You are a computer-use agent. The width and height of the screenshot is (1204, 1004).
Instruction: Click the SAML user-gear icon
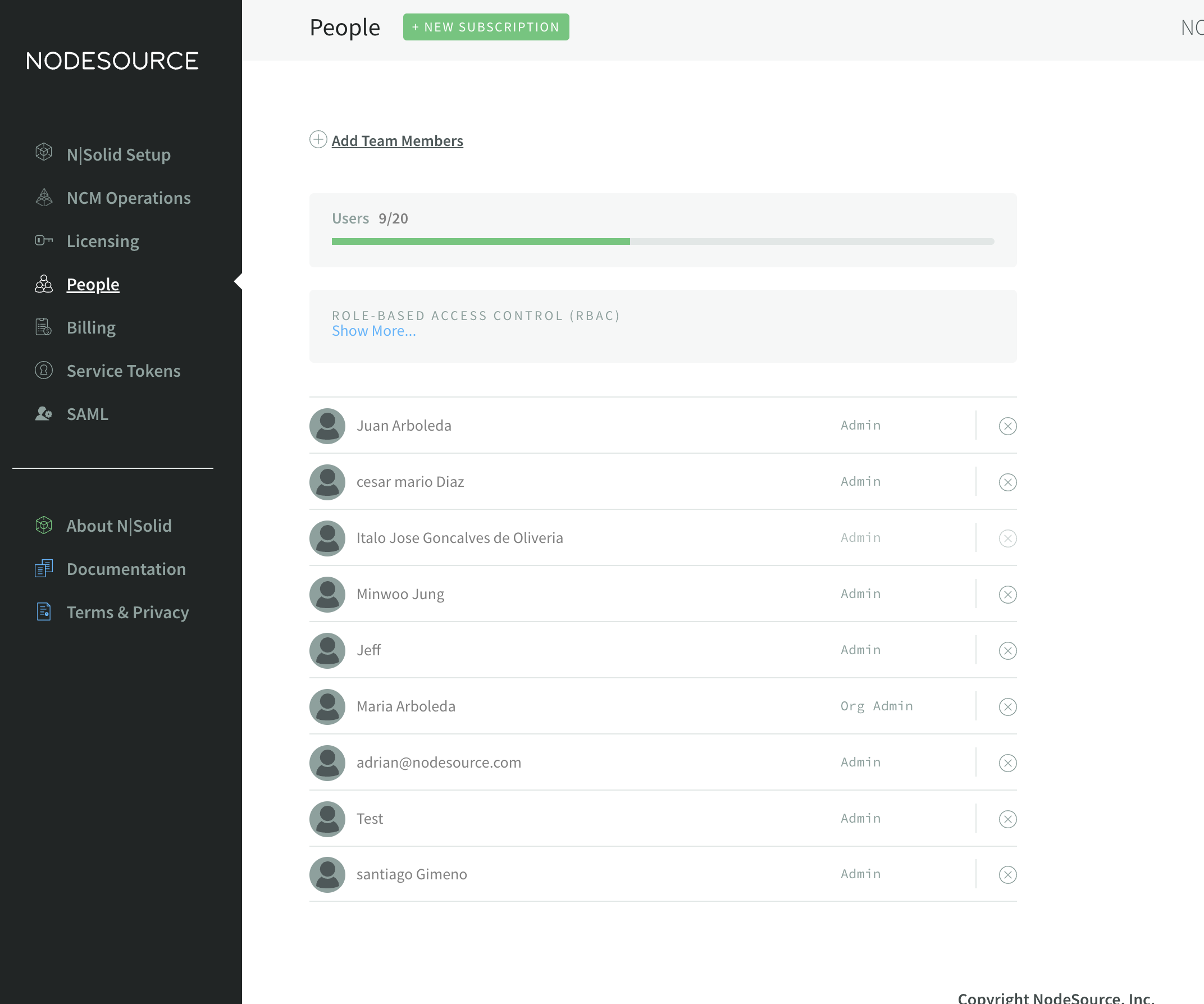click(x=44, y=413)
